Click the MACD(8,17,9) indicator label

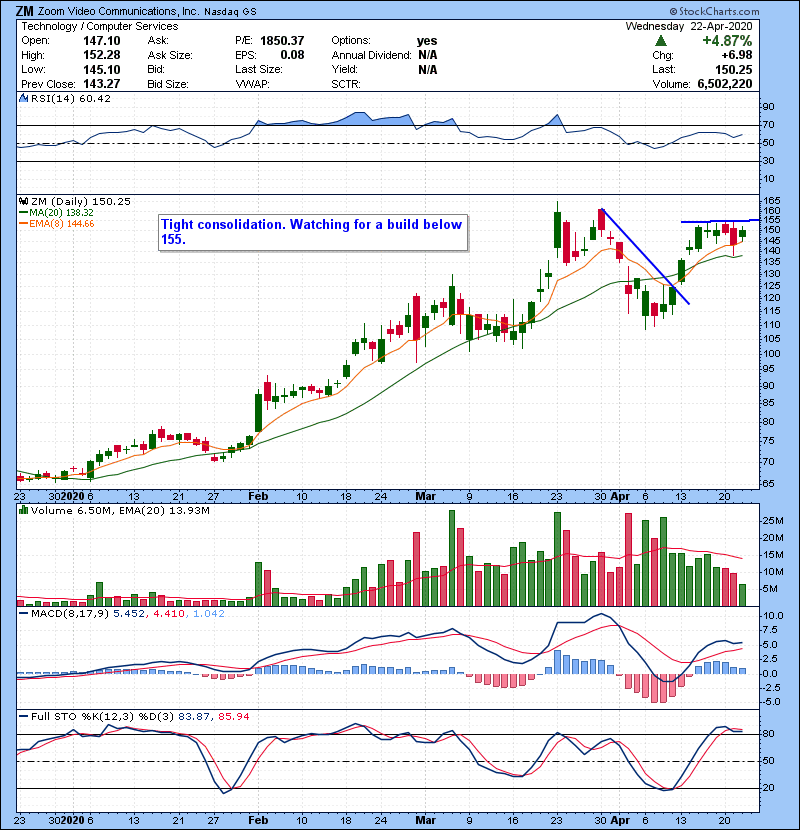click(x=70, y=614)
